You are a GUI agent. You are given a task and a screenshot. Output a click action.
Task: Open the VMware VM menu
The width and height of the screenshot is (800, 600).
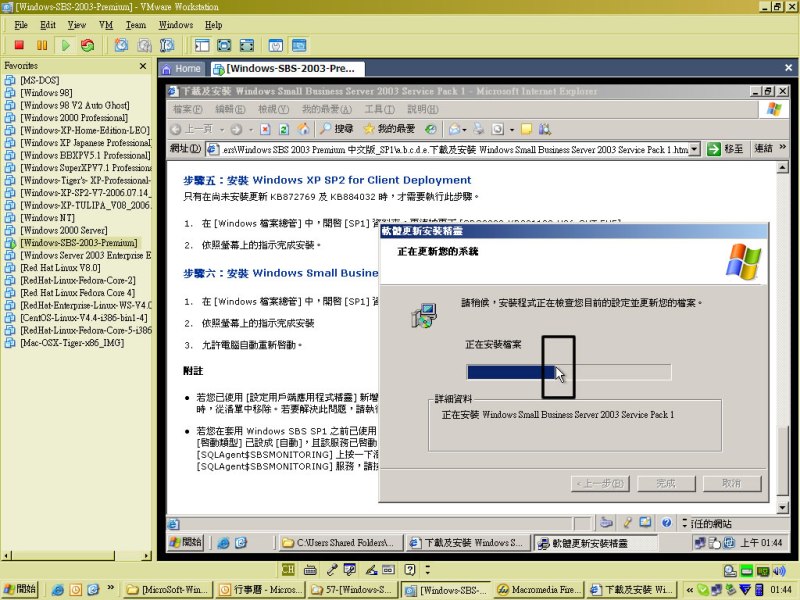[106, 25]
